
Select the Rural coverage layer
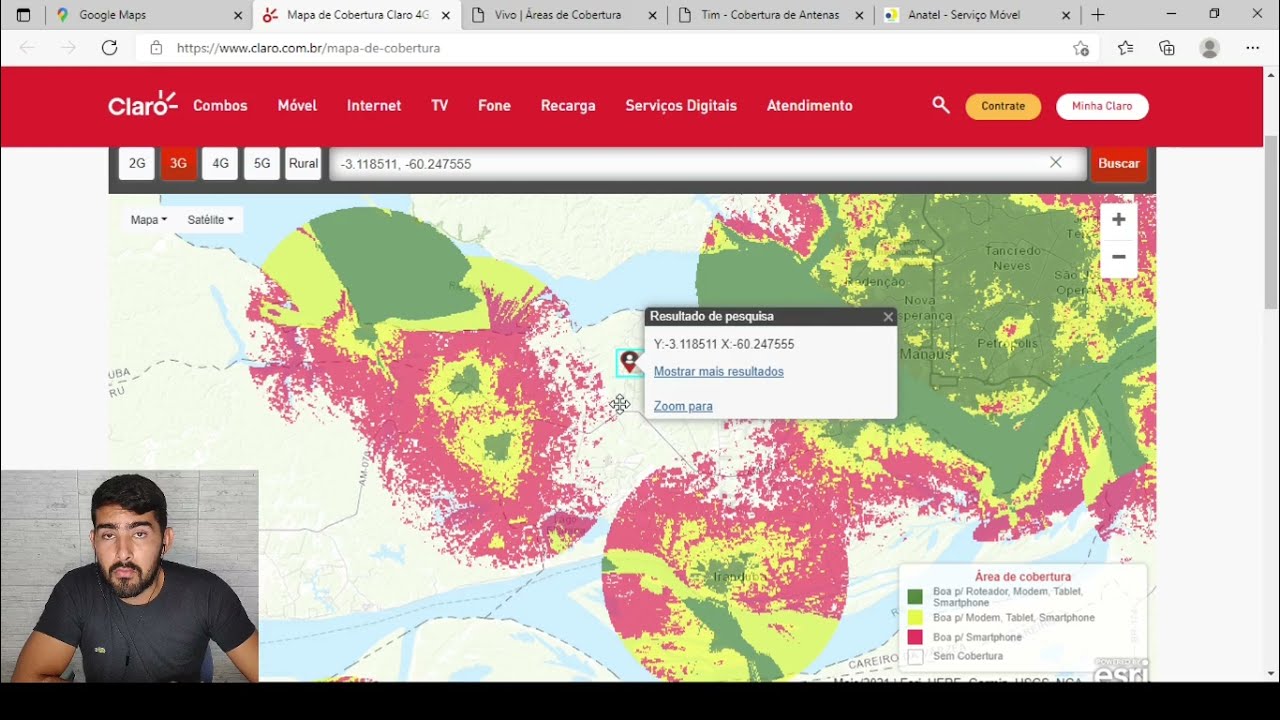(x=303, y=163)
